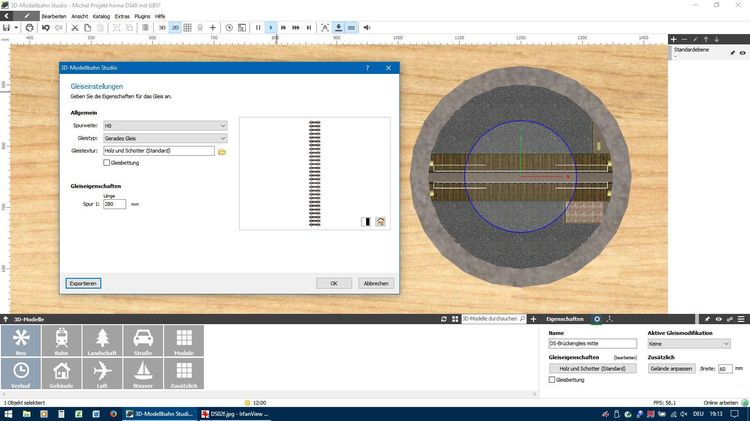Open the Extras menu

tap(122, 16)
